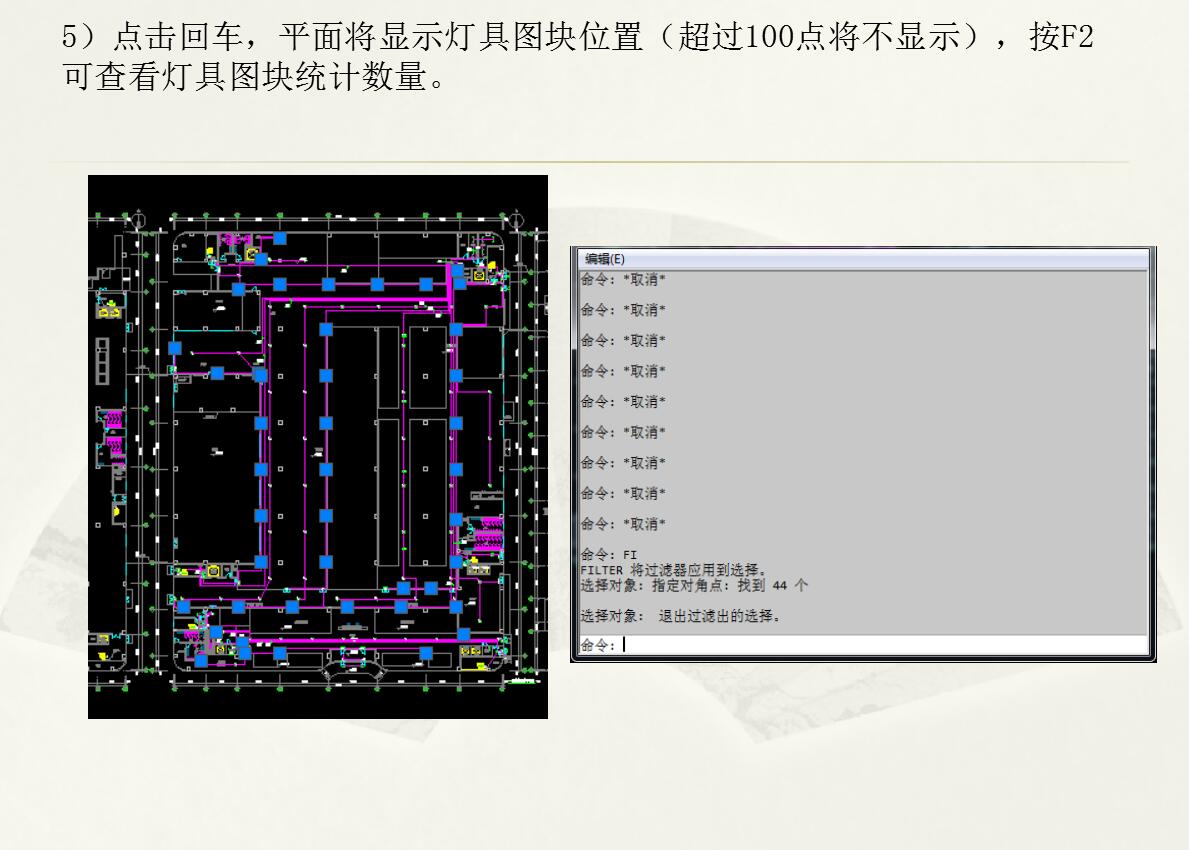The width and height of the screenshot is (1189, 850).
Task: Select top blue grip of center column
Action: [326, 329]
